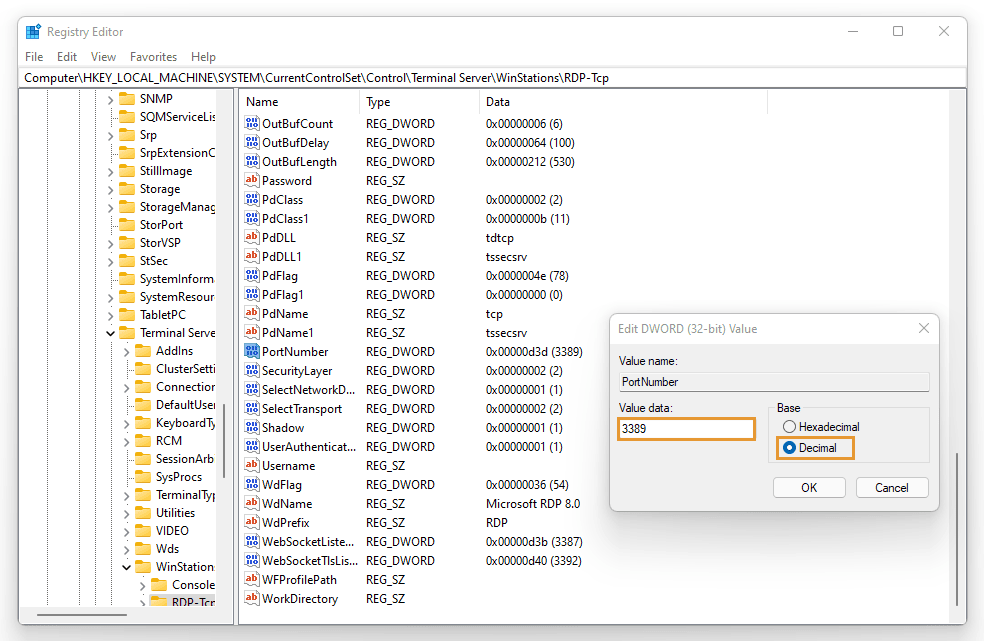Click the PdFlag DWORD value icon
Viewport: 984px width, 641px height.
252,275
